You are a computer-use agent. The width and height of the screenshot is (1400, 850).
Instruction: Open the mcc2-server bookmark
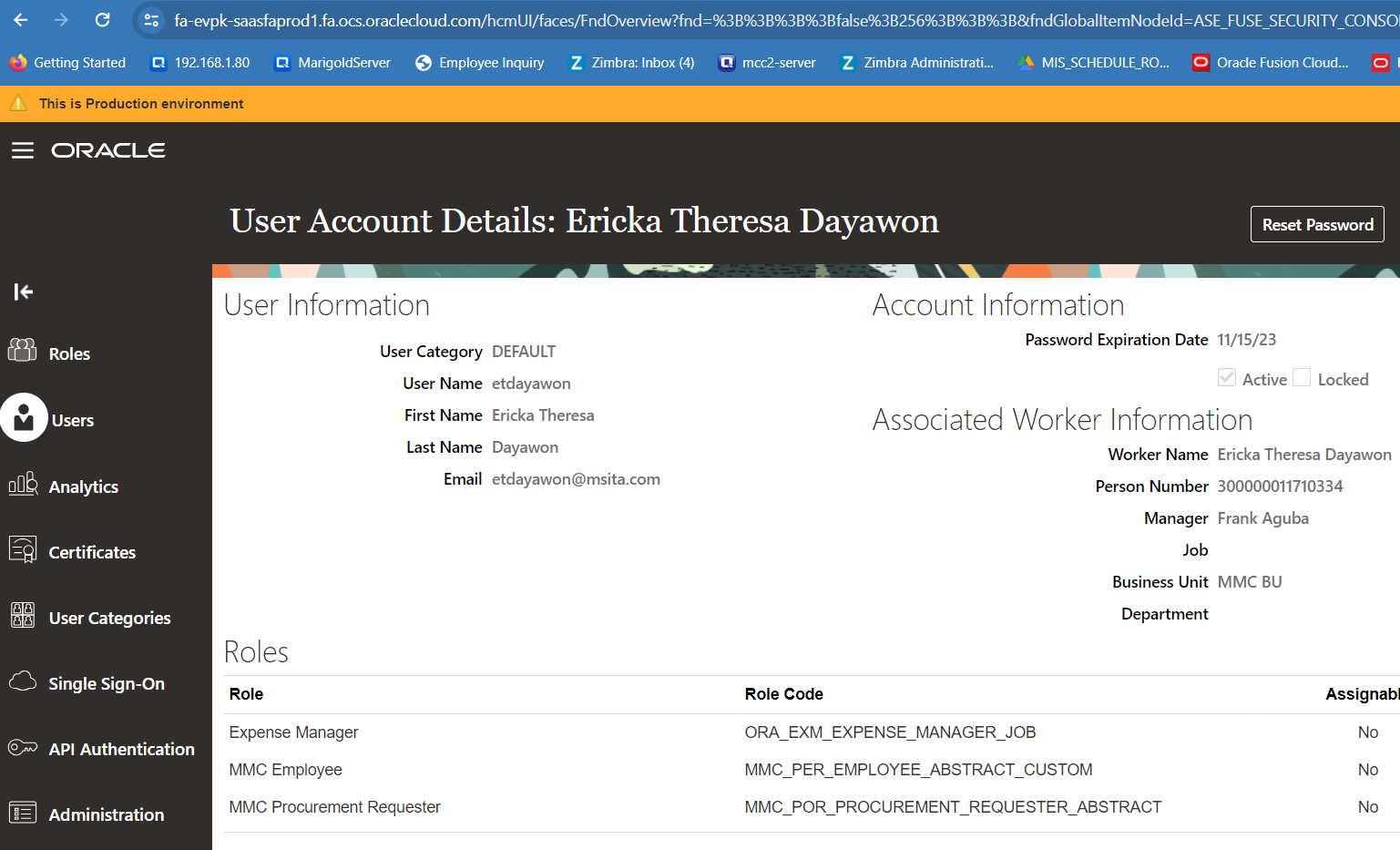768,63
